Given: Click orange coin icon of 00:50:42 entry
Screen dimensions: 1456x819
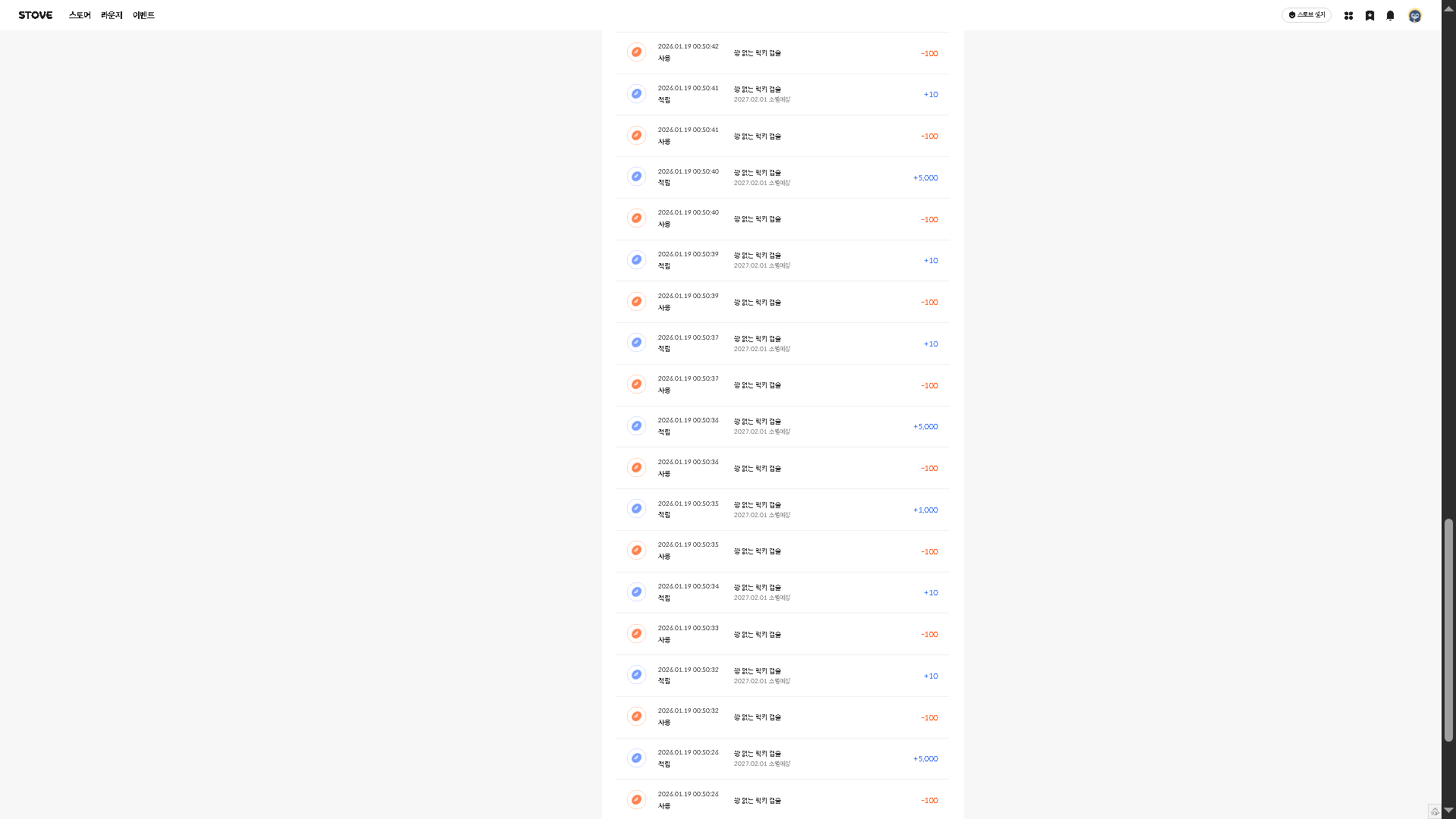Looking at the screenshot, I should (636, 52).
